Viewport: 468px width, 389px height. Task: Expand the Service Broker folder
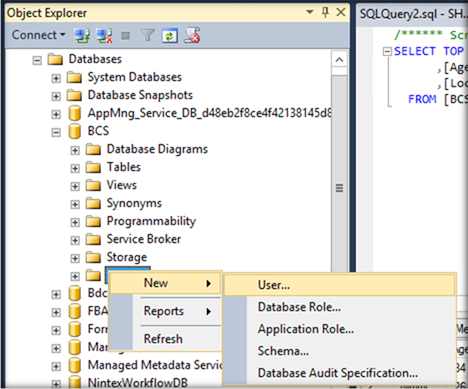(75, 240)
